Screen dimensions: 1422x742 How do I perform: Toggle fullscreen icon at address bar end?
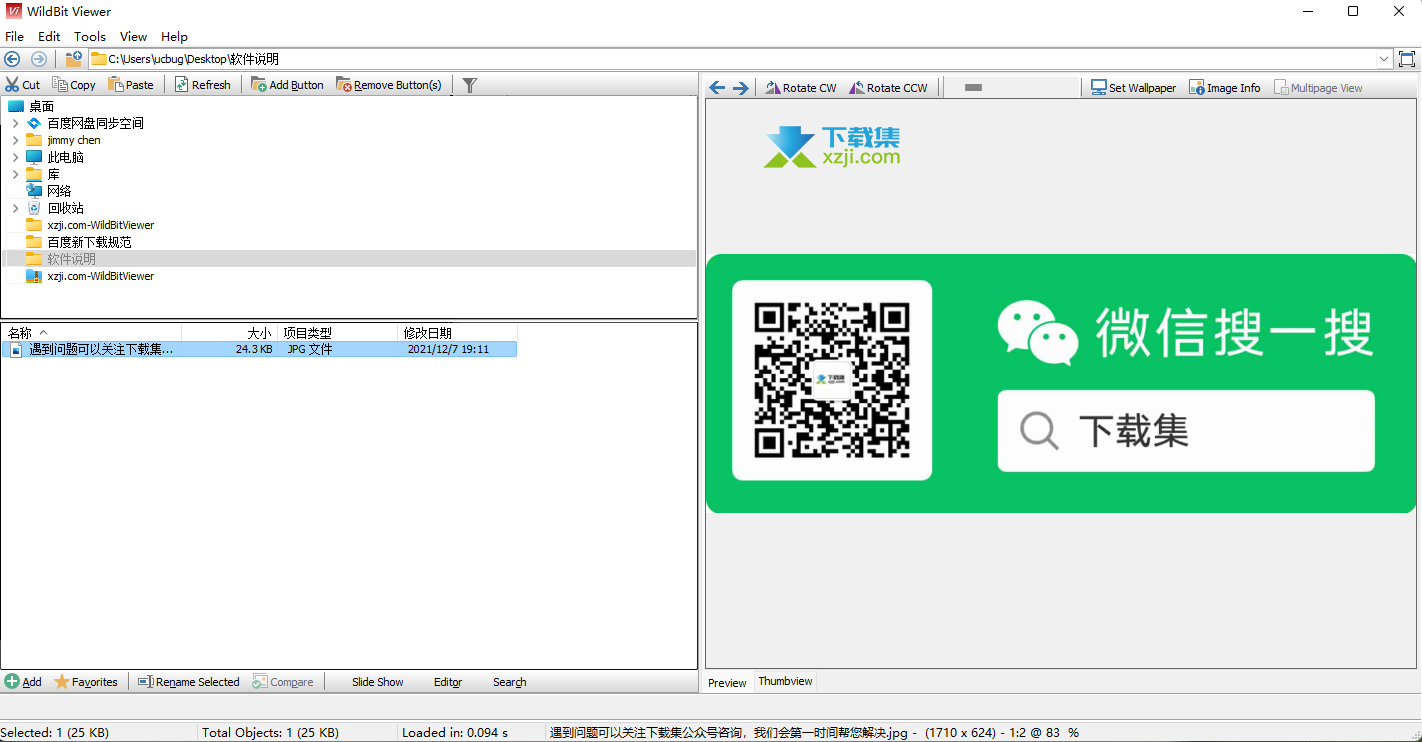[x=1407, y=59]
